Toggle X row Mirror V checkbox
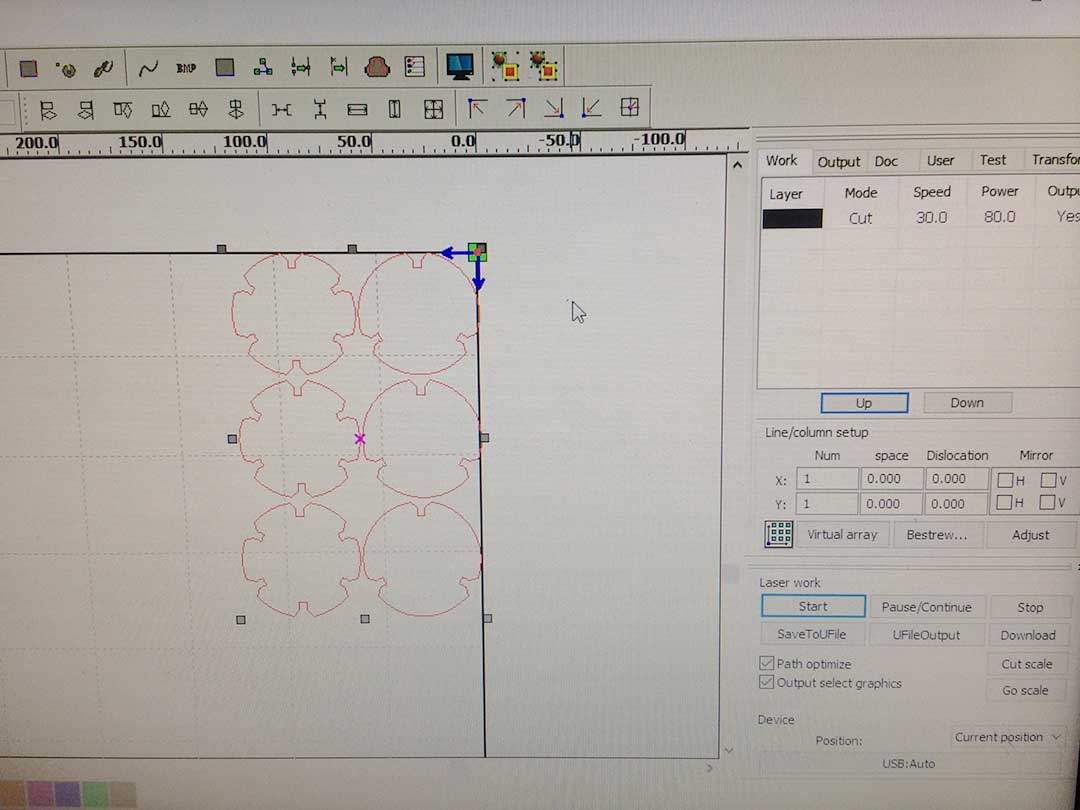This screenshot has width=1080, height=810. click(x=1048, y=480)
